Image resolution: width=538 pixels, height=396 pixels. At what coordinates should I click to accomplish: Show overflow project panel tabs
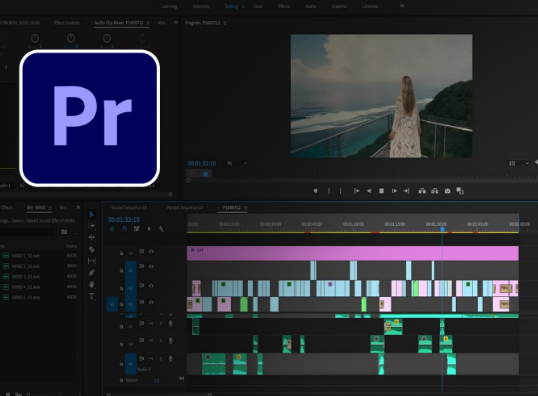click(x=78, y=207)
